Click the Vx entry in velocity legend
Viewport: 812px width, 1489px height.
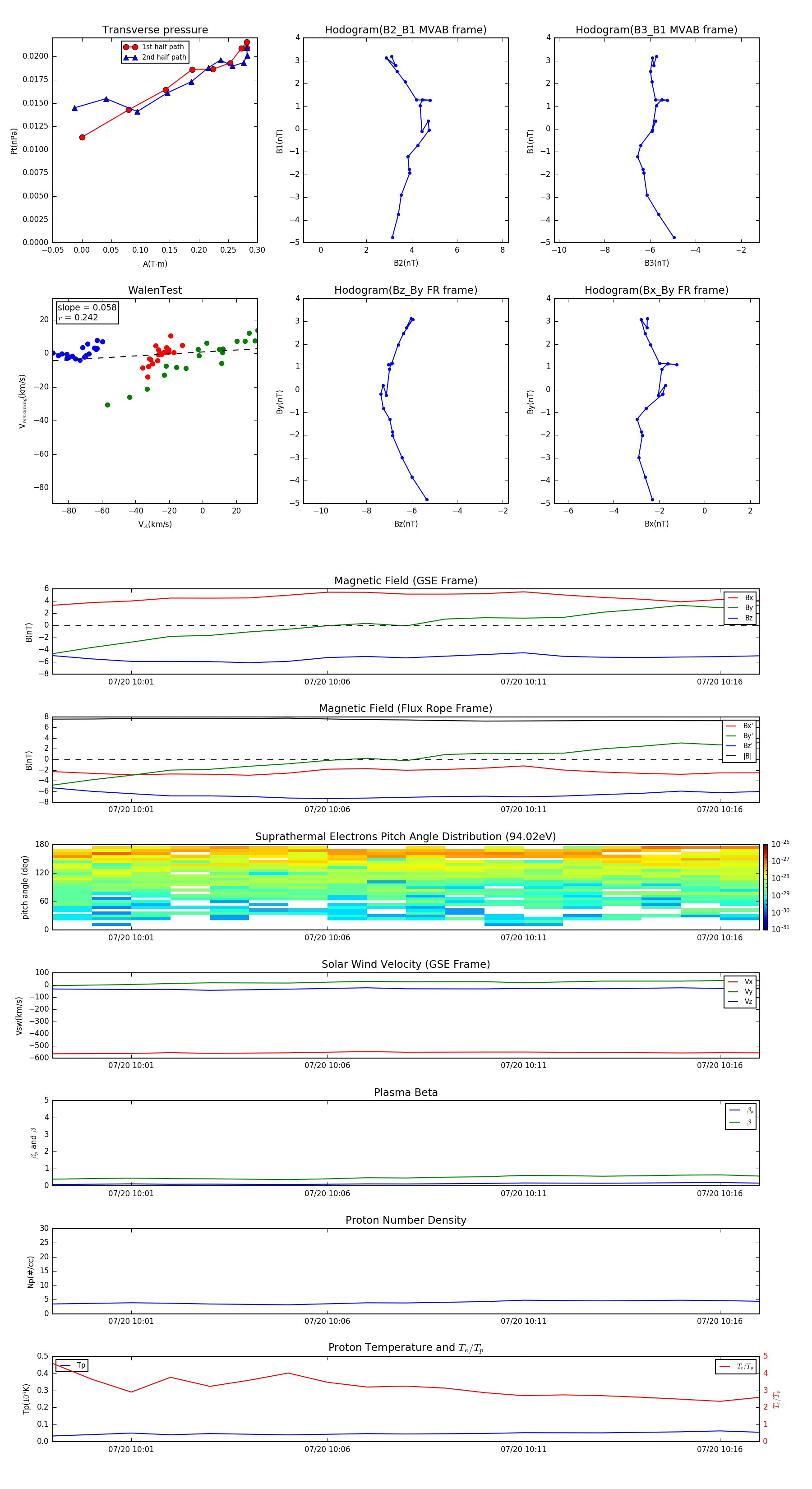point(740,981)
